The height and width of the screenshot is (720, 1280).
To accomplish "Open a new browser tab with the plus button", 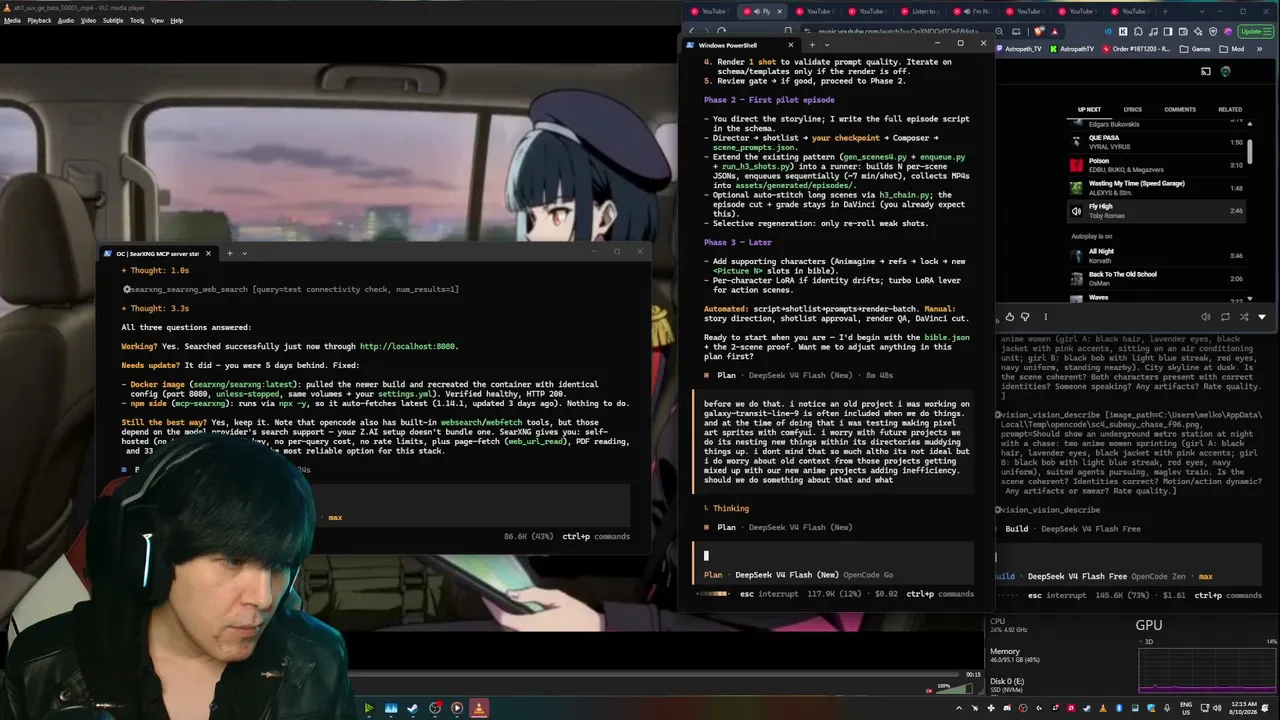I will [1163, 11].
